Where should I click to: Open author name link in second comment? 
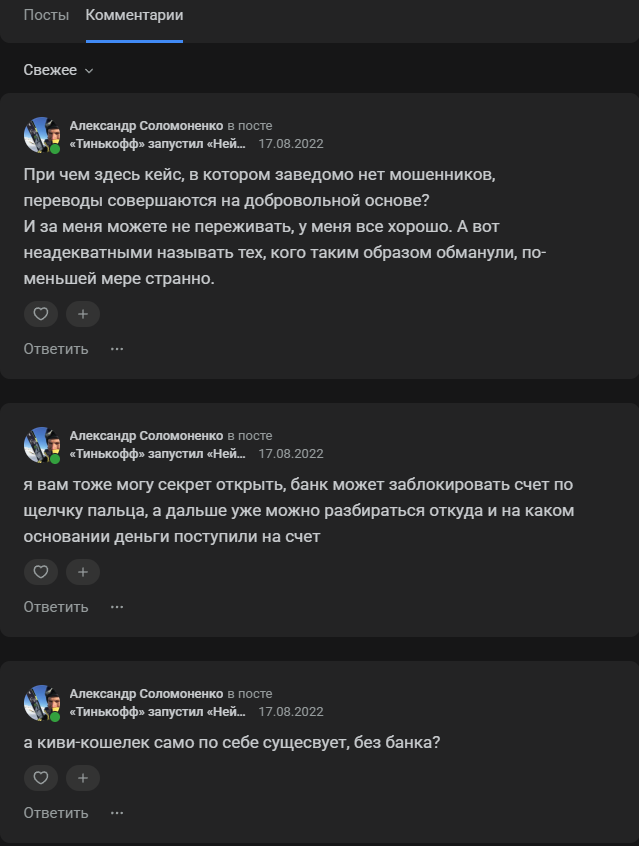146,436
